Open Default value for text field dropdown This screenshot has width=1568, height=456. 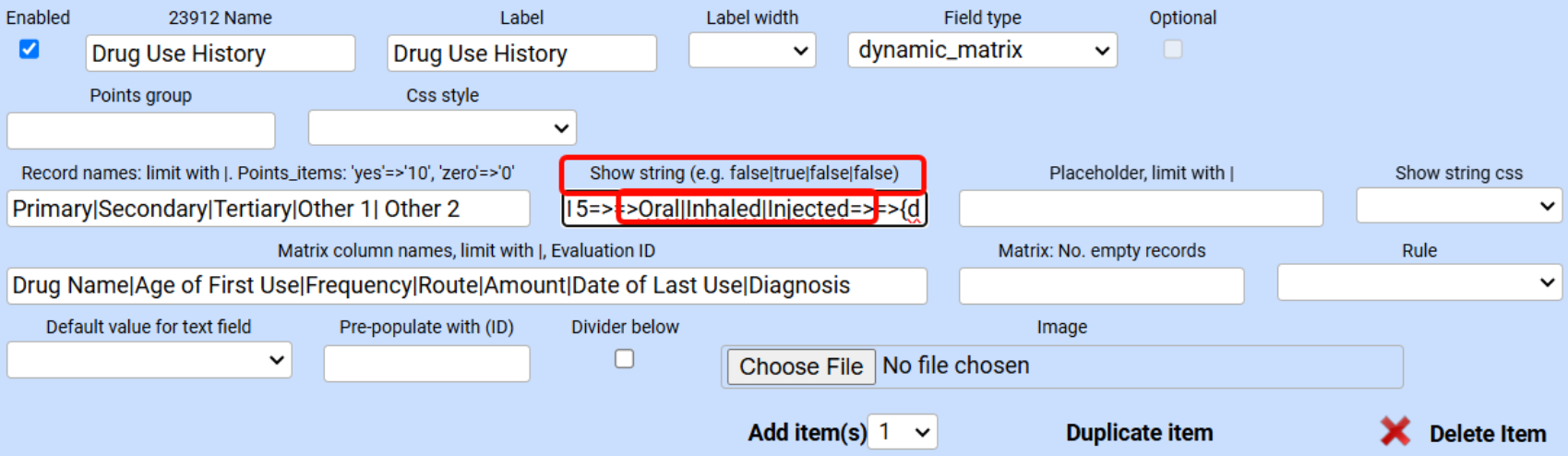150,360
